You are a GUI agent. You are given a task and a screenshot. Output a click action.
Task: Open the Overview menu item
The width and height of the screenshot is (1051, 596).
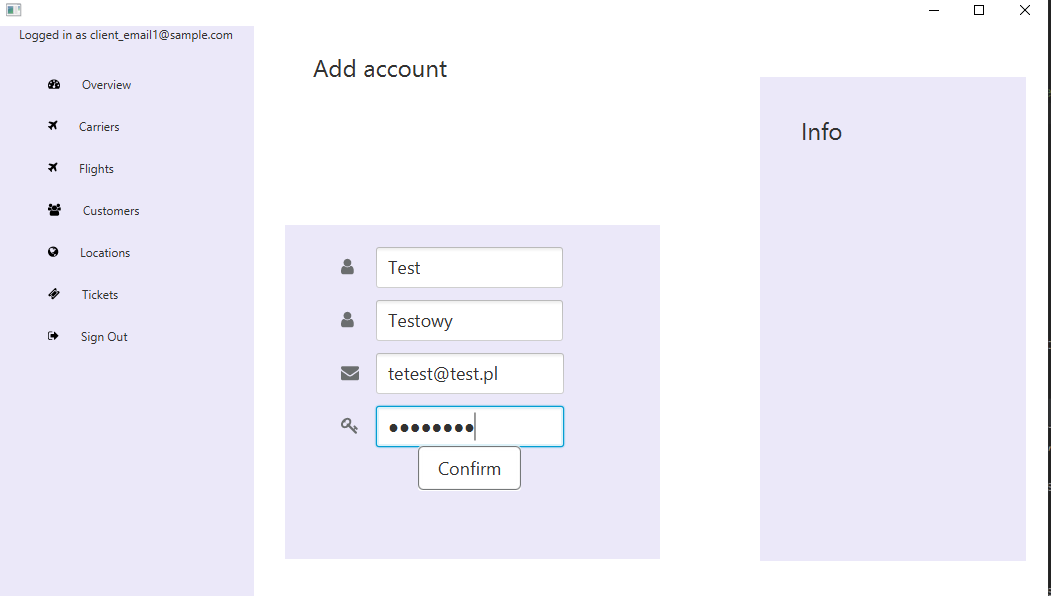(x=106, y=85)
